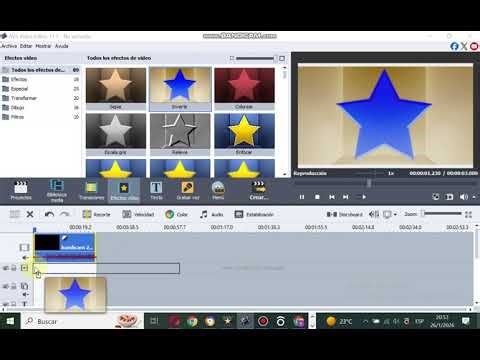Open the volume dropdown arrow

click(474, 197)
